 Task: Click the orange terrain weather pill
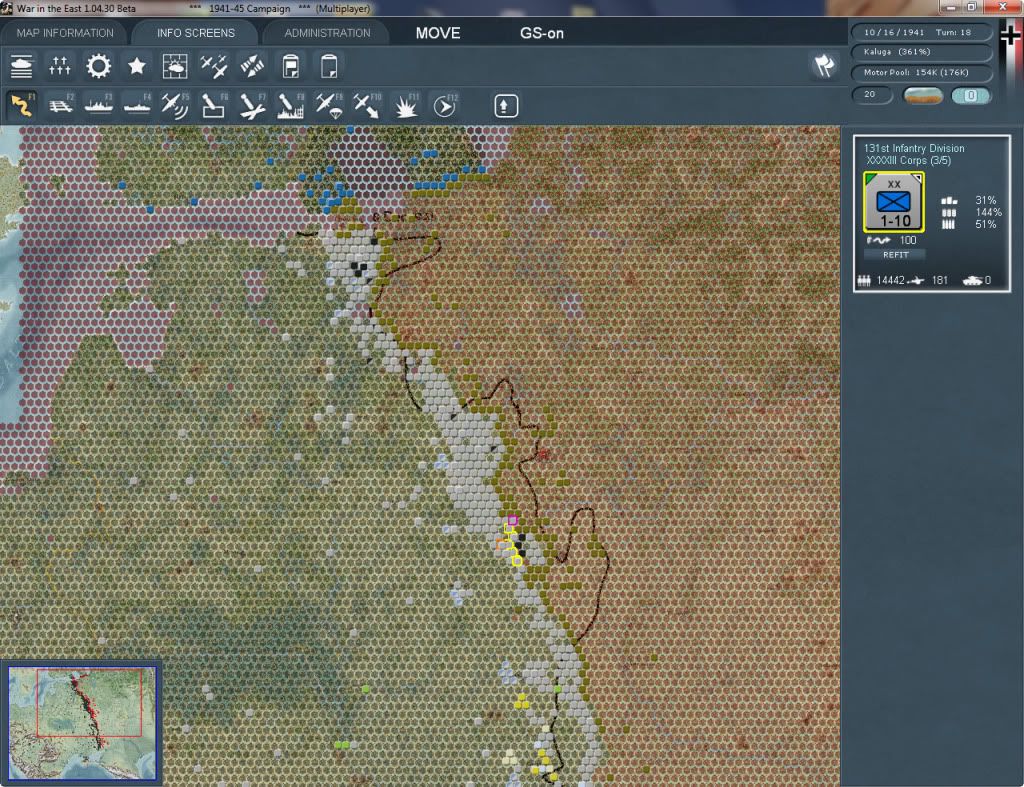point(922,95)
